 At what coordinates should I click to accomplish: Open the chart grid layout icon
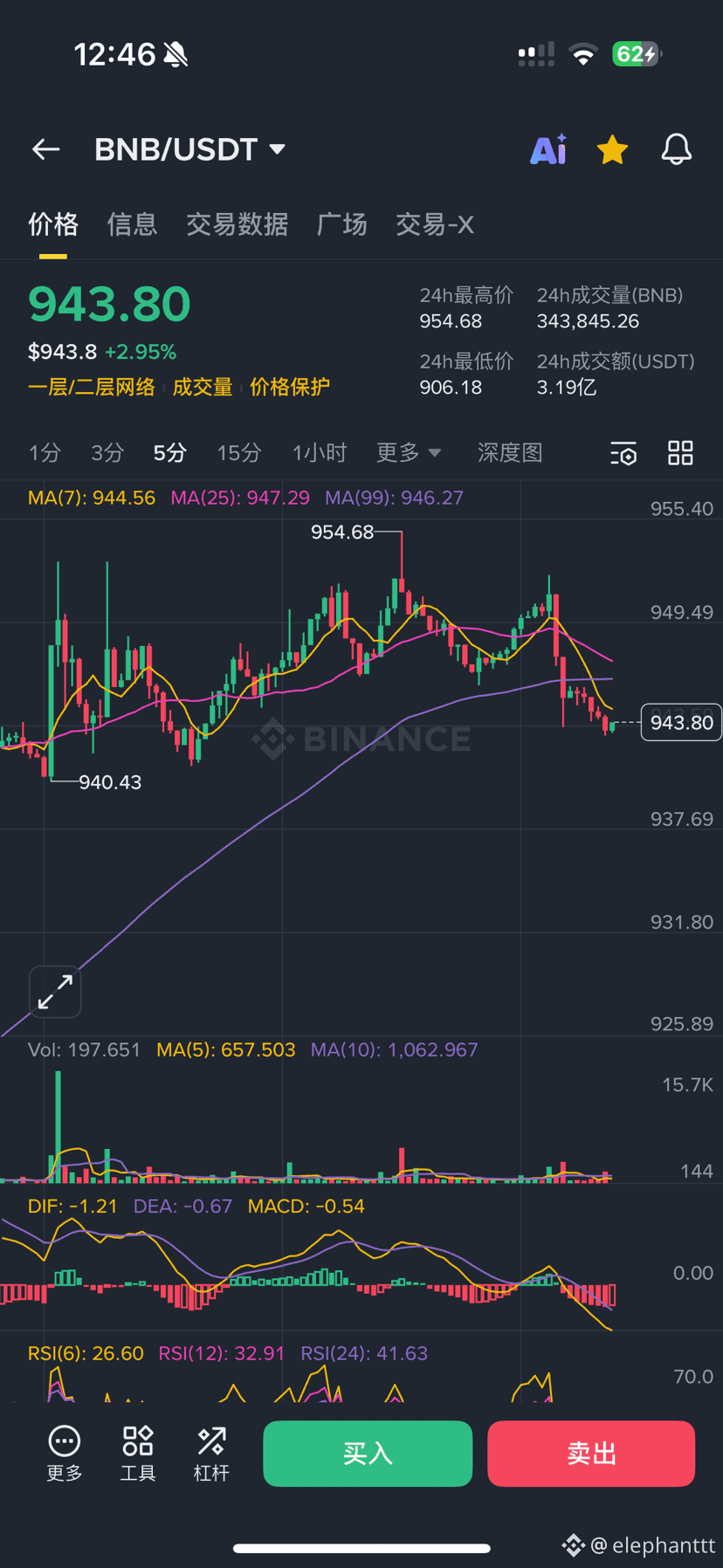coord(680,453)
